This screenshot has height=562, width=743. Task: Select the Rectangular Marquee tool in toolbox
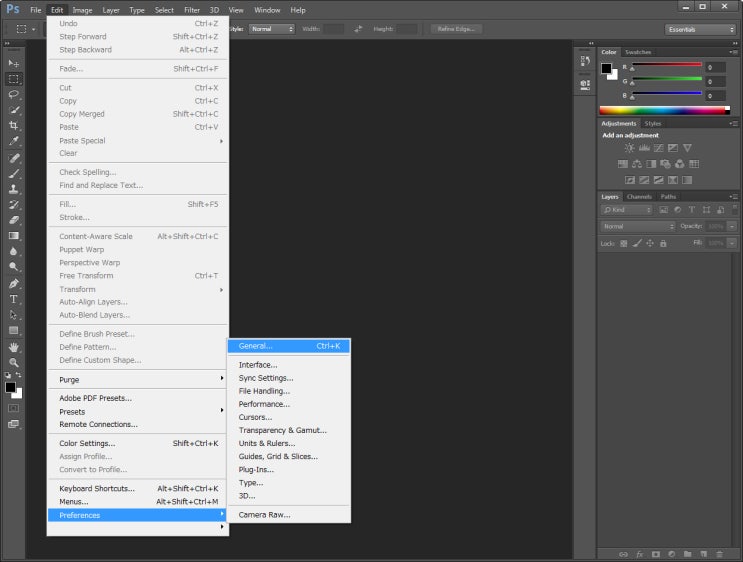(14, 79)
